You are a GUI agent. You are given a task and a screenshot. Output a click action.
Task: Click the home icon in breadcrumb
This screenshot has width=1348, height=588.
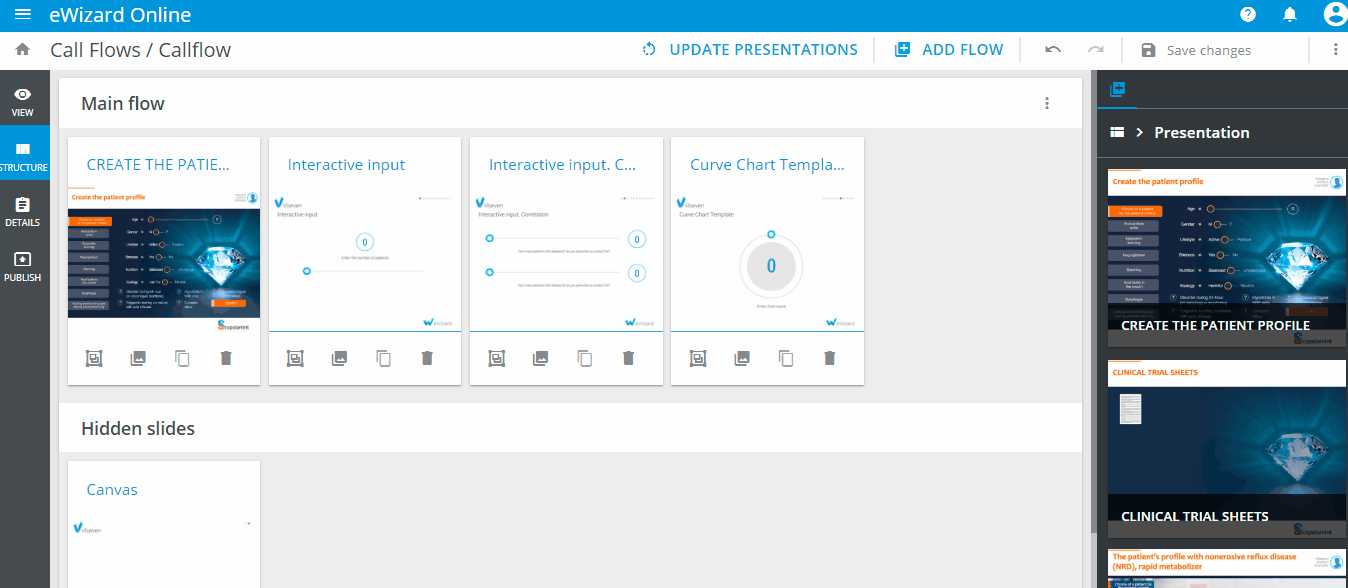pos(22,49)
